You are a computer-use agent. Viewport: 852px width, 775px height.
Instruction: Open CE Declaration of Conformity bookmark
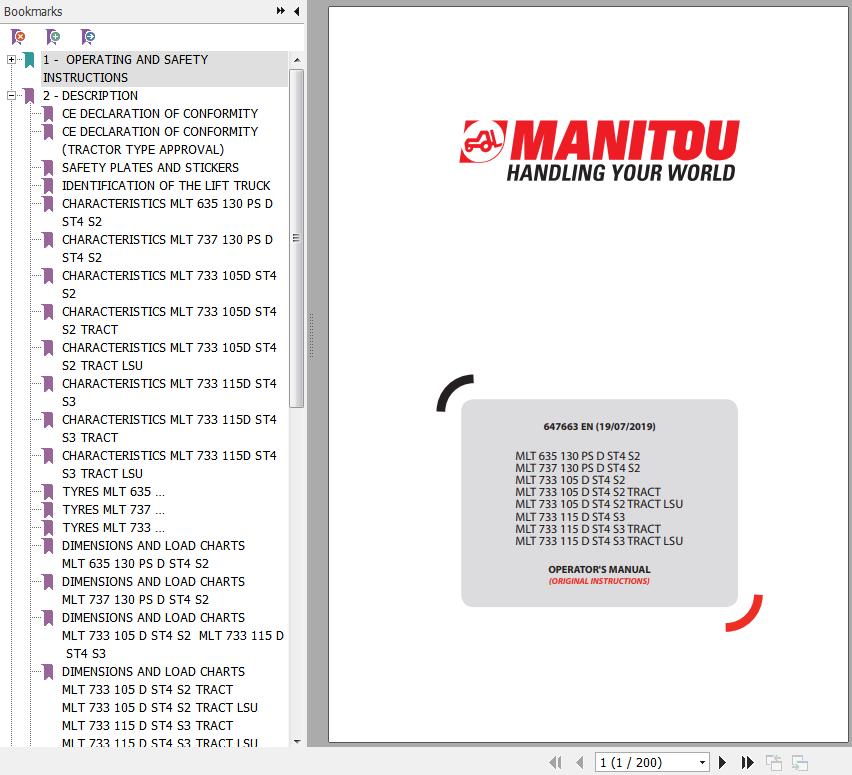point(160,114)
